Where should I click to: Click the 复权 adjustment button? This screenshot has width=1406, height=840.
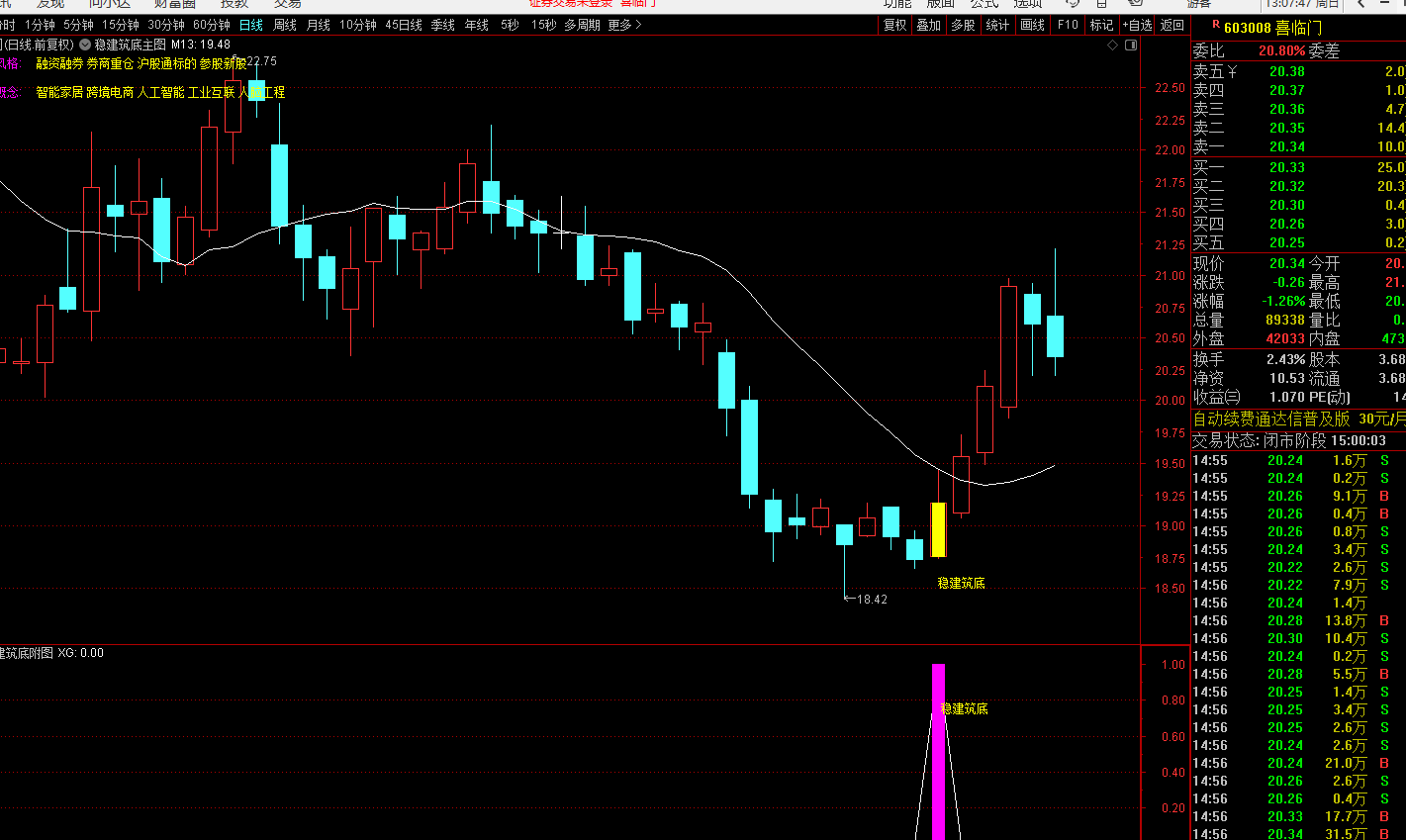894,25
